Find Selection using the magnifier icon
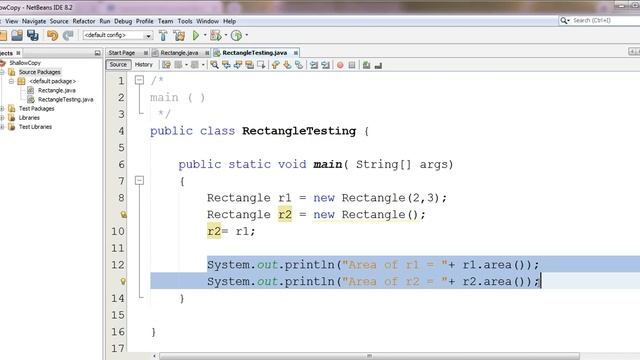 [x=214, y=65]
